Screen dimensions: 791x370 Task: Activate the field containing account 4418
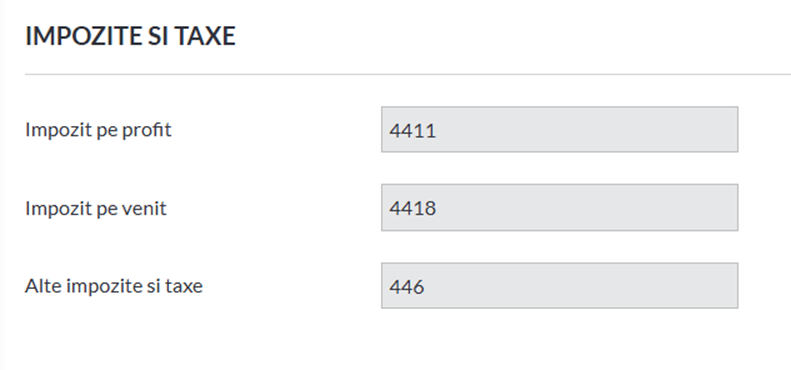click(x=559, y=207)
